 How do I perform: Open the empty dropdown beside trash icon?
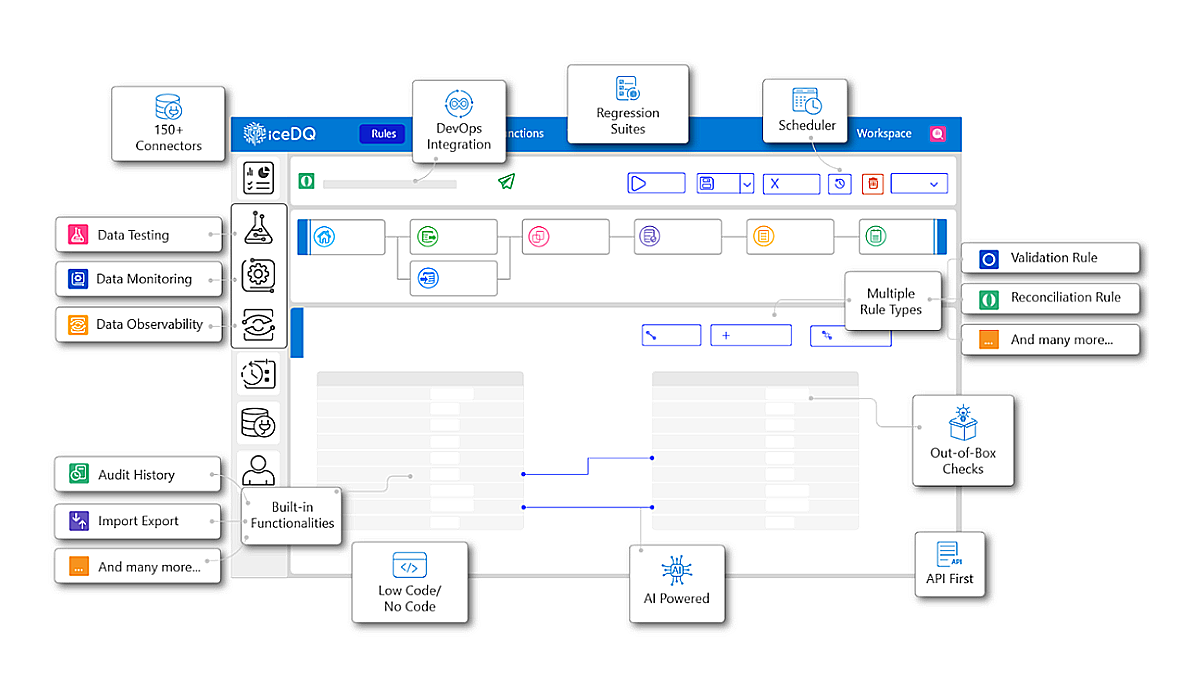coord(919,184)
